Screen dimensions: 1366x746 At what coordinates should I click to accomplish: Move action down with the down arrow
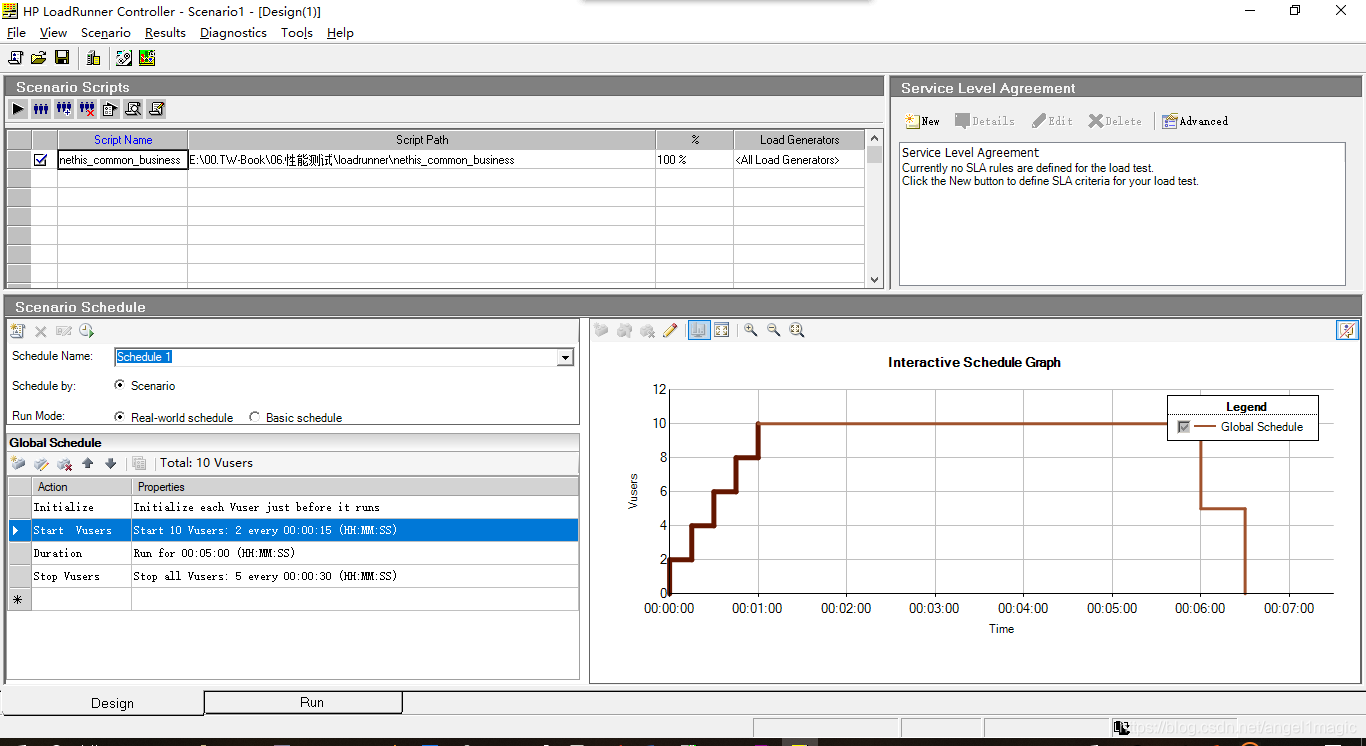pyautogui.click(x=111, y=463)
